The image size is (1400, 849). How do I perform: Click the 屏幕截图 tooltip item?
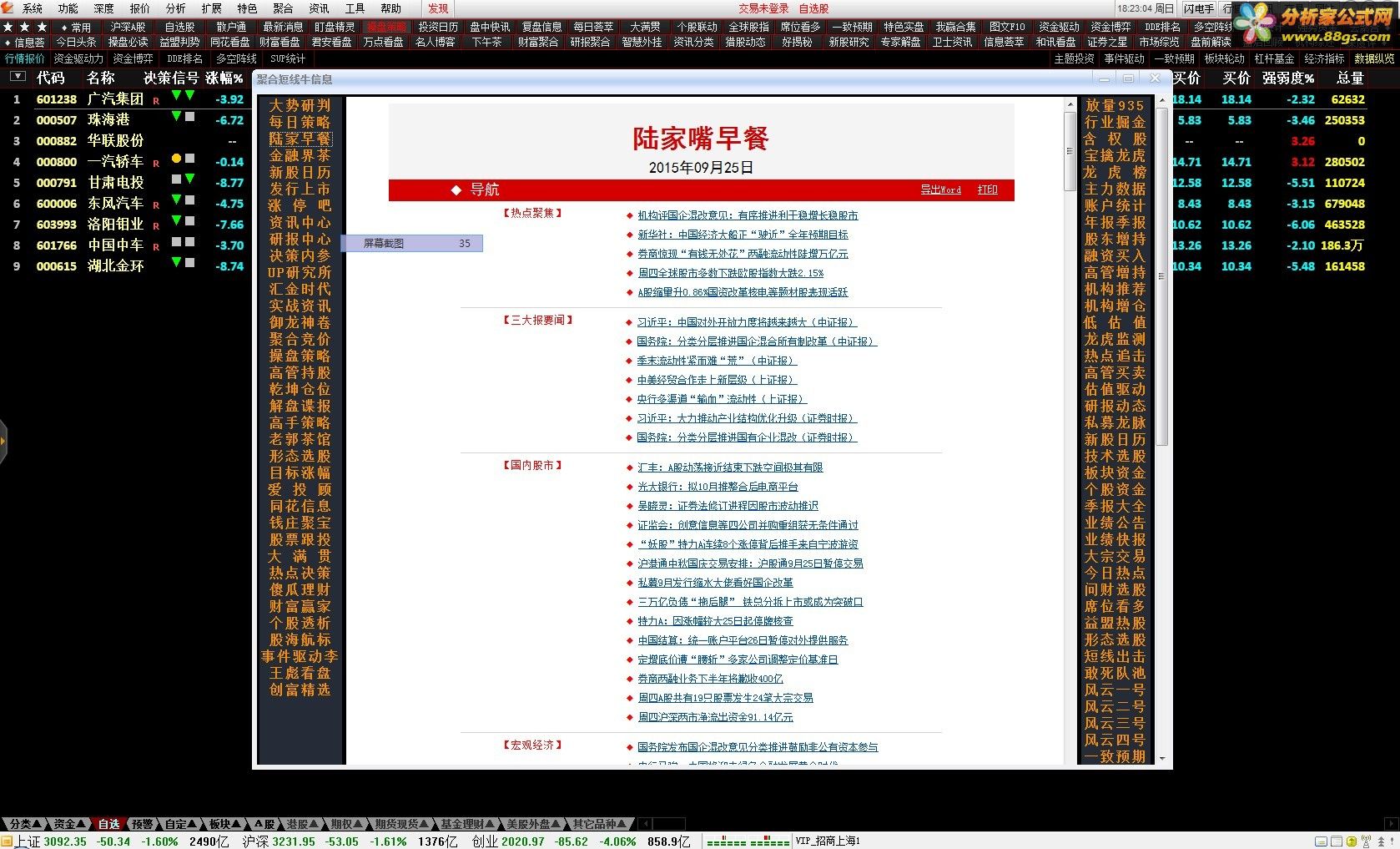412,244
